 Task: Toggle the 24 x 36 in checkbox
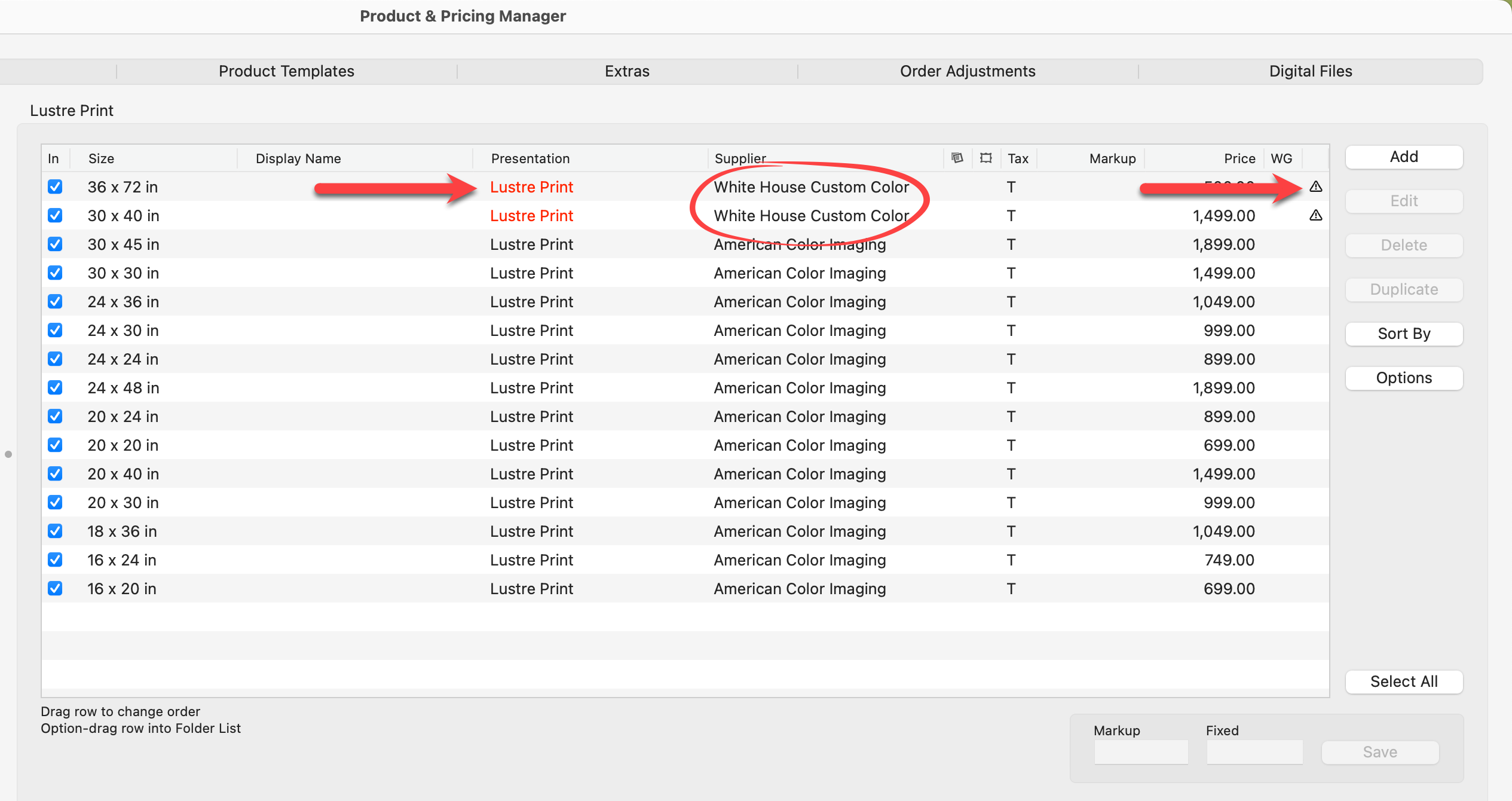pos(55,301)
